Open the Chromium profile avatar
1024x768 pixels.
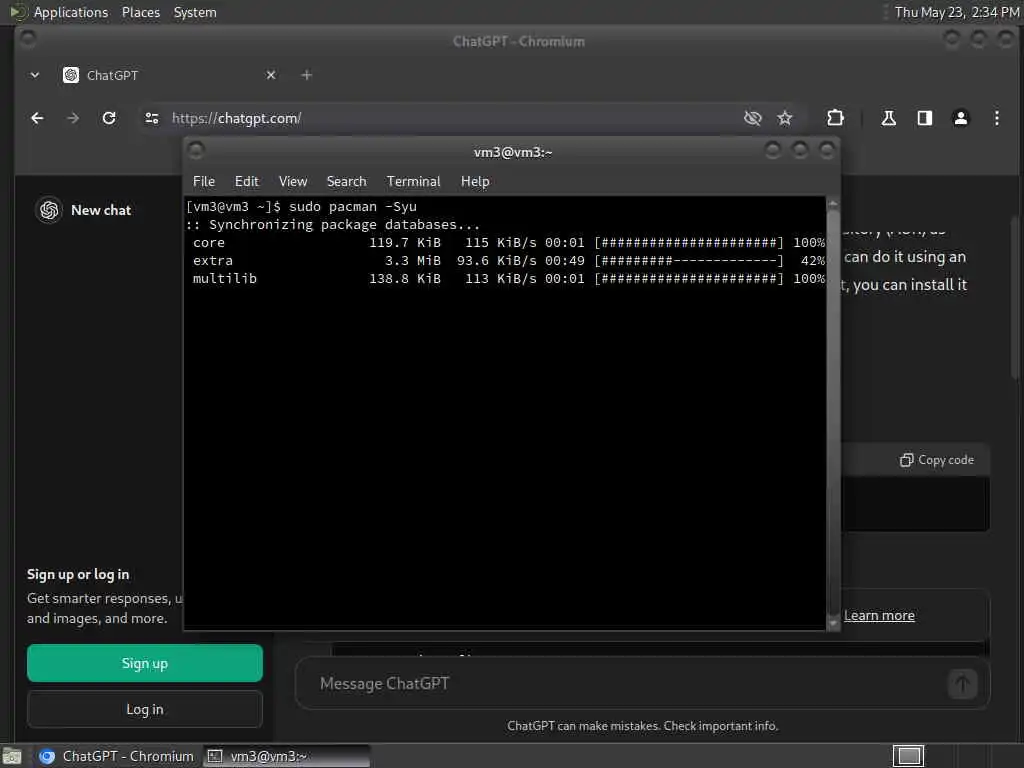961,118
